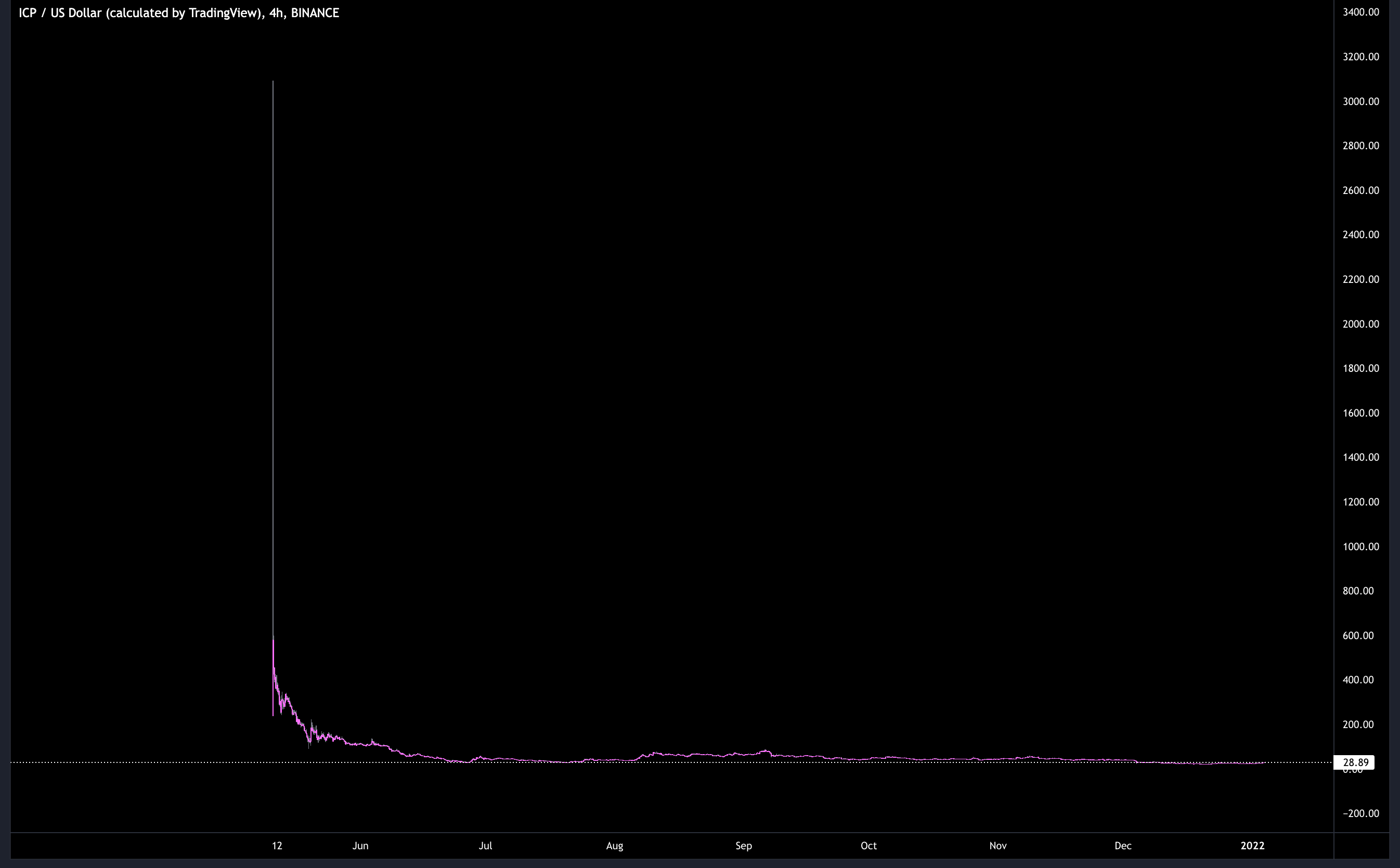Select the Jun marker on time axis

point(360,846)
